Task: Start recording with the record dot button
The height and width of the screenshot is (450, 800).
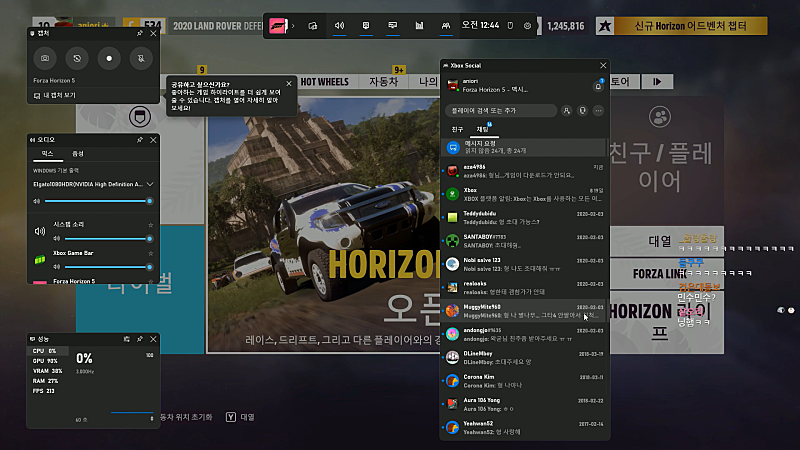Action: click(109, 58)
